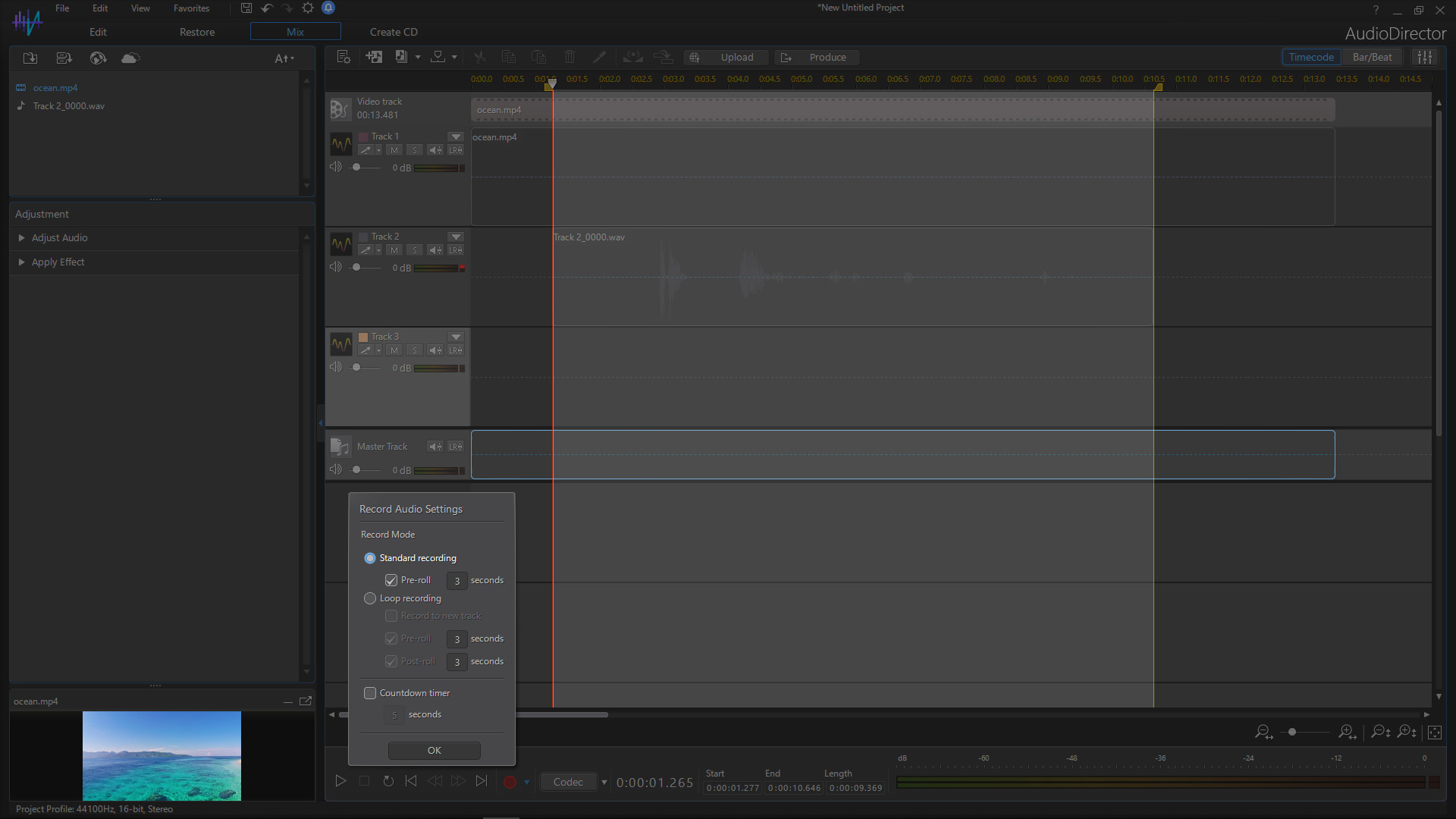Image resolution: width=1456 pixels, height=819 pixels.
Task: Click the audio mixer icon
Action: 1426,57
